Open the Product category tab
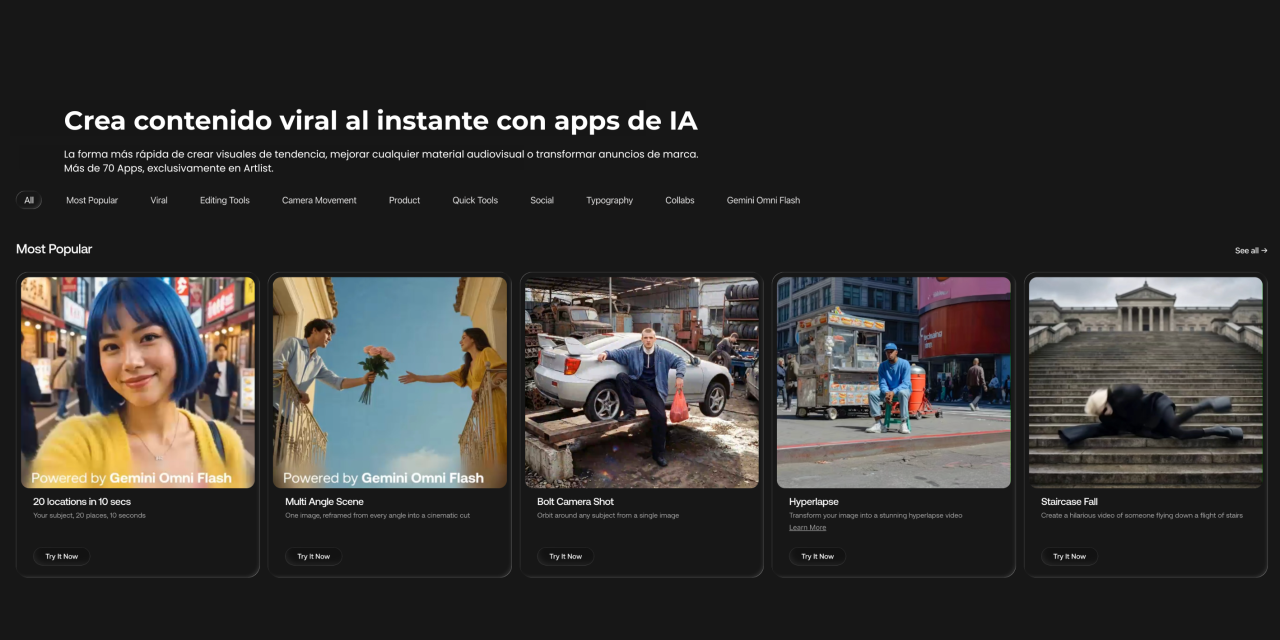1280x640 pixels. (404, 200)
